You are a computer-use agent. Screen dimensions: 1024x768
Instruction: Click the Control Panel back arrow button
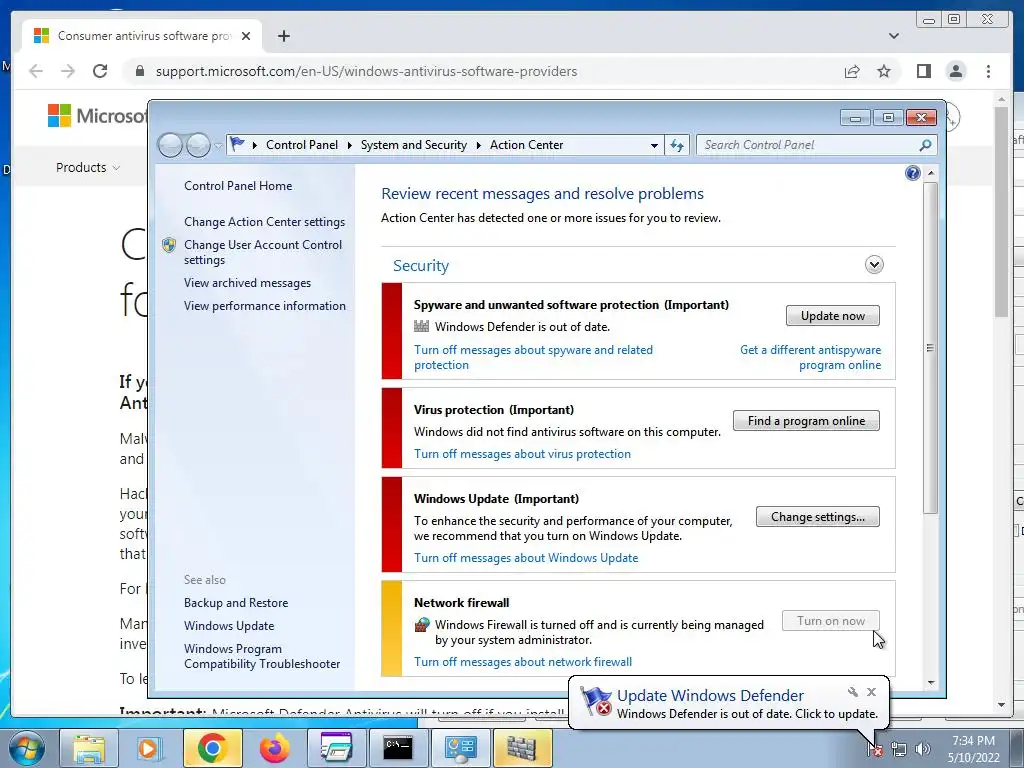click(170, 145)
